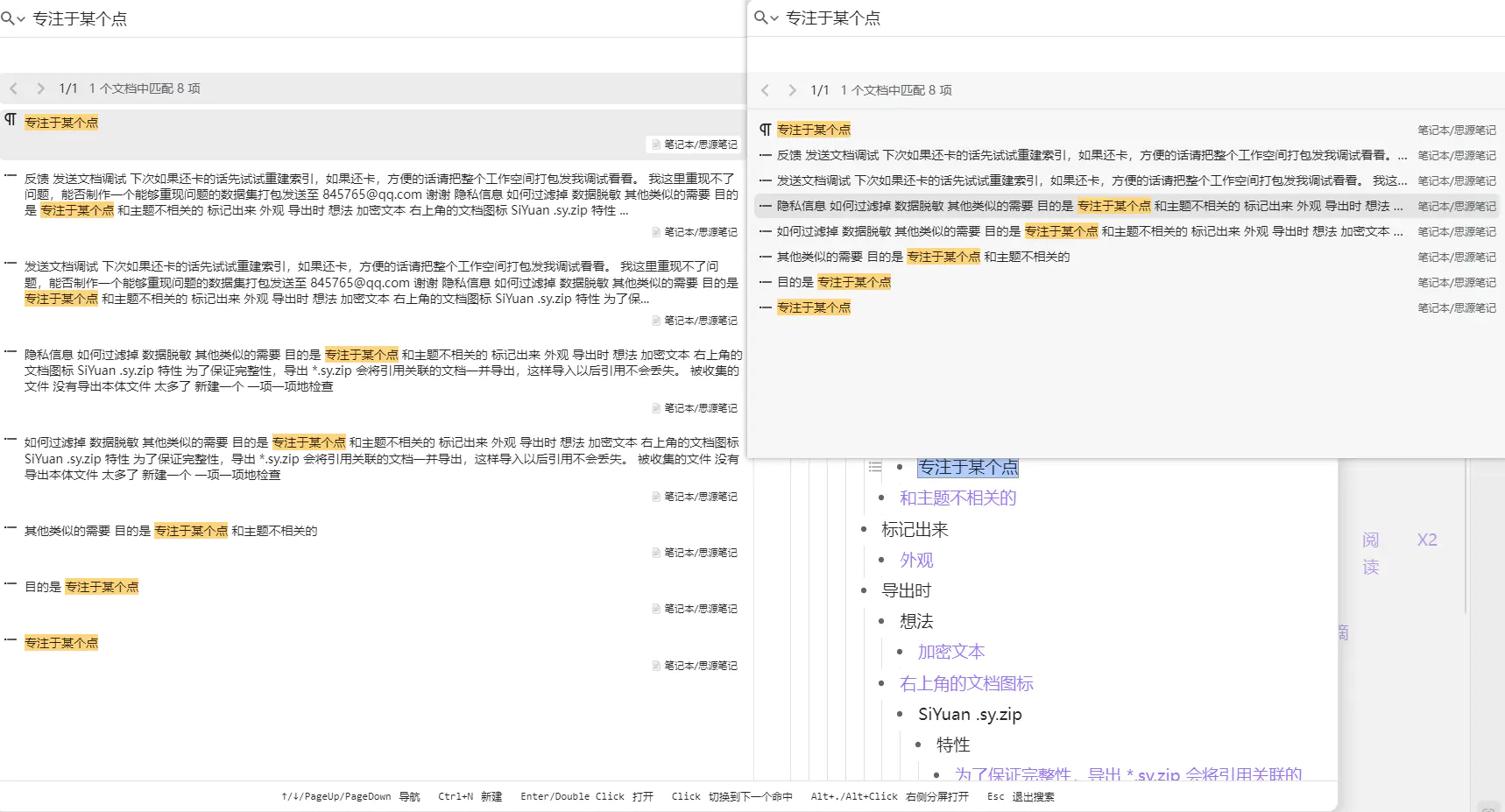Click paragraph icon of first right popup result

point(765,130)
